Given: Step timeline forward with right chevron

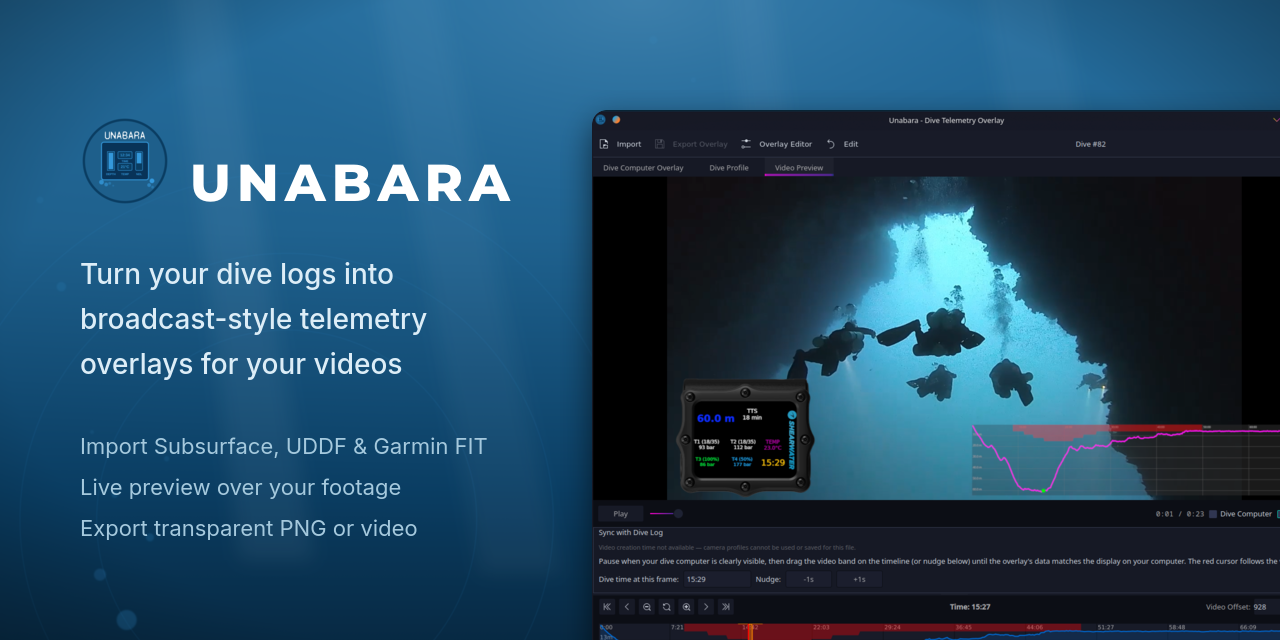Looking at the screenshot, I should [706, 606].
